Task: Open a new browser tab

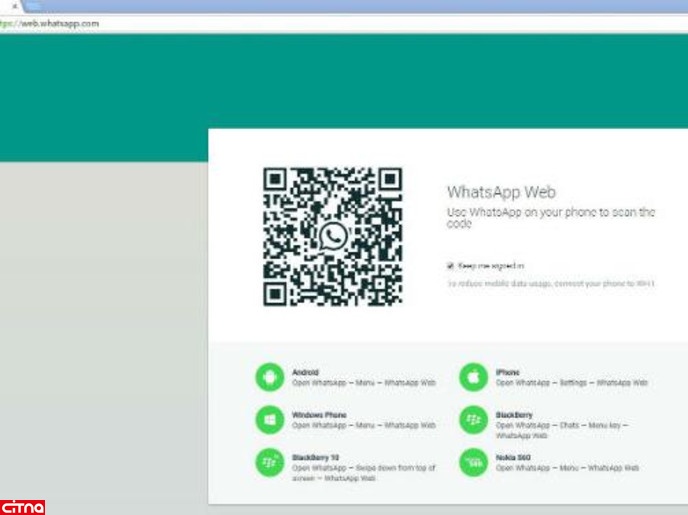Action: click(33, 6)
